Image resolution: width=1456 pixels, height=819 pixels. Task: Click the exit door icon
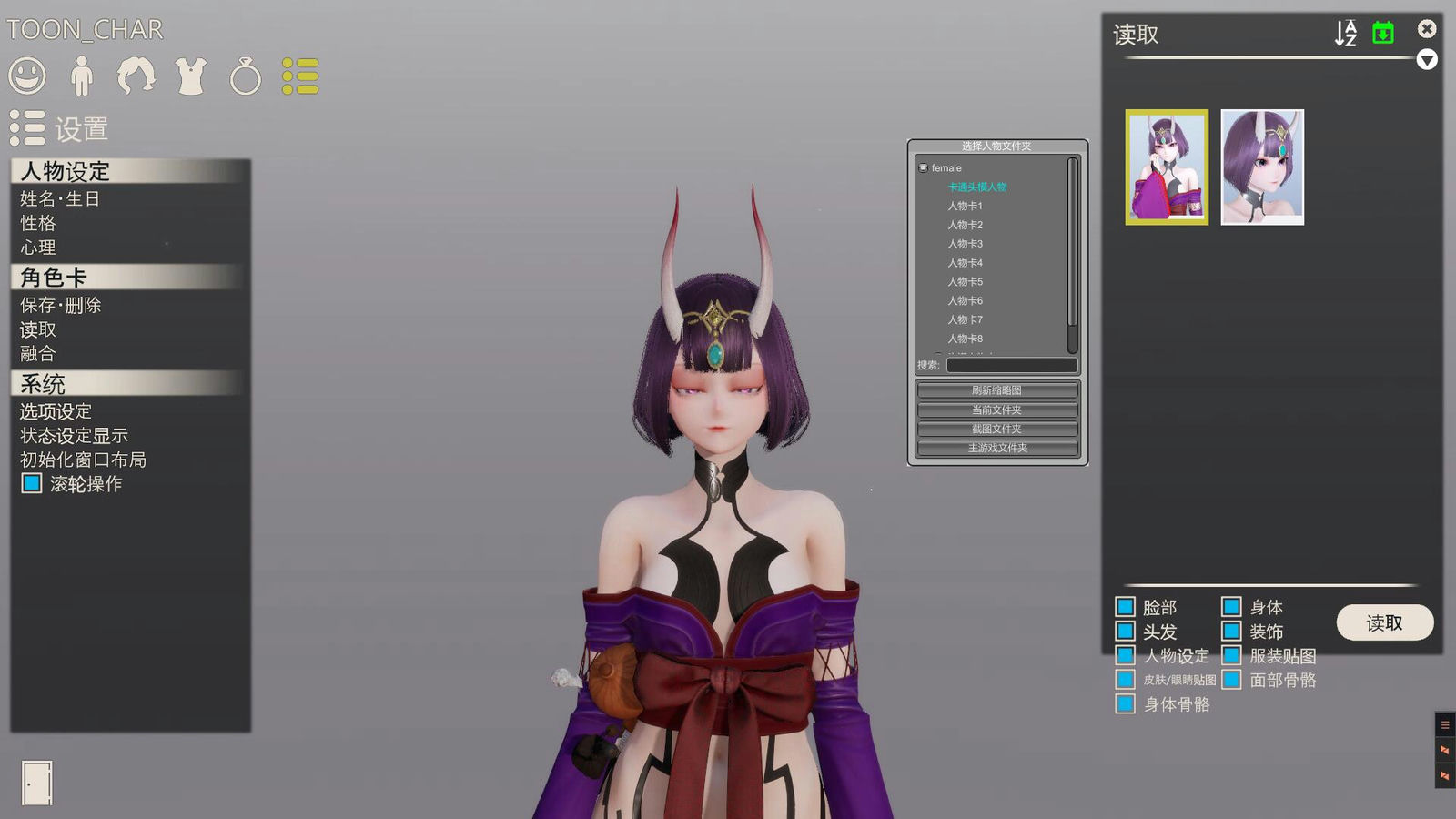pos(37,783)
